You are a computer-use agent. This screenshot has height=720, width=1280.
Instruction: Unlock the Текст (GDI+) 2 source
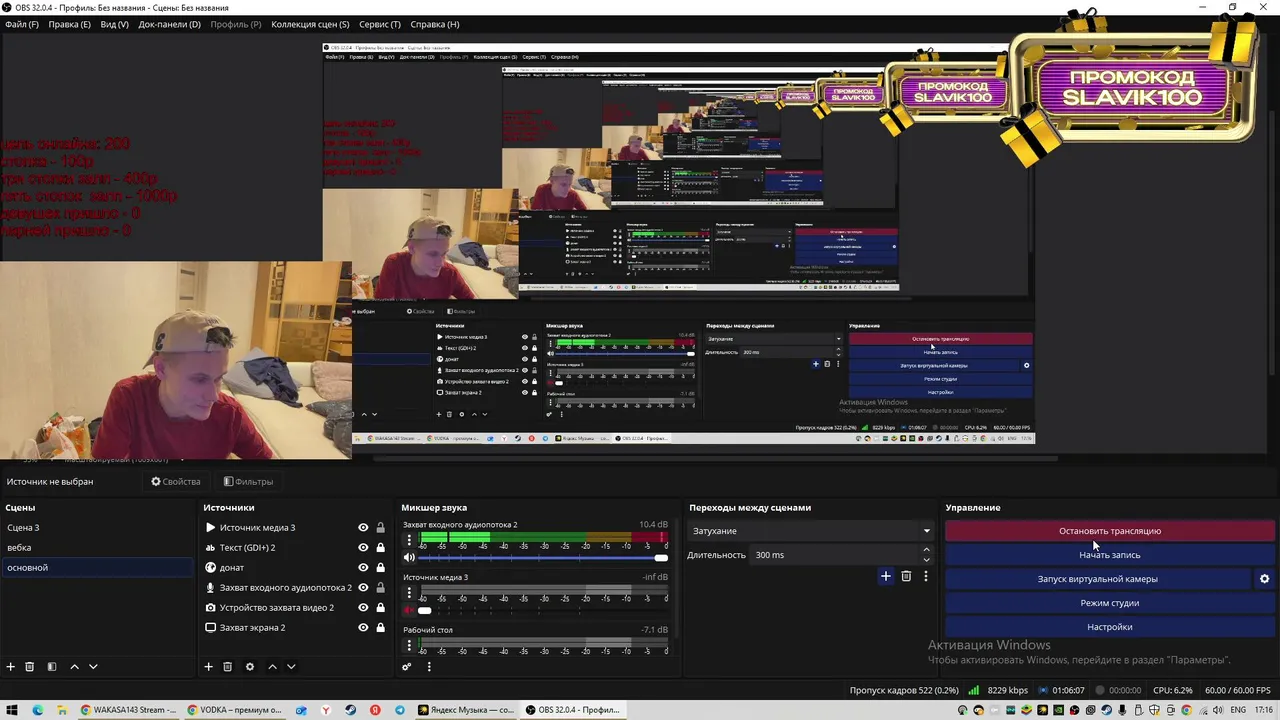pyautogui.click(x=380, y=548)
